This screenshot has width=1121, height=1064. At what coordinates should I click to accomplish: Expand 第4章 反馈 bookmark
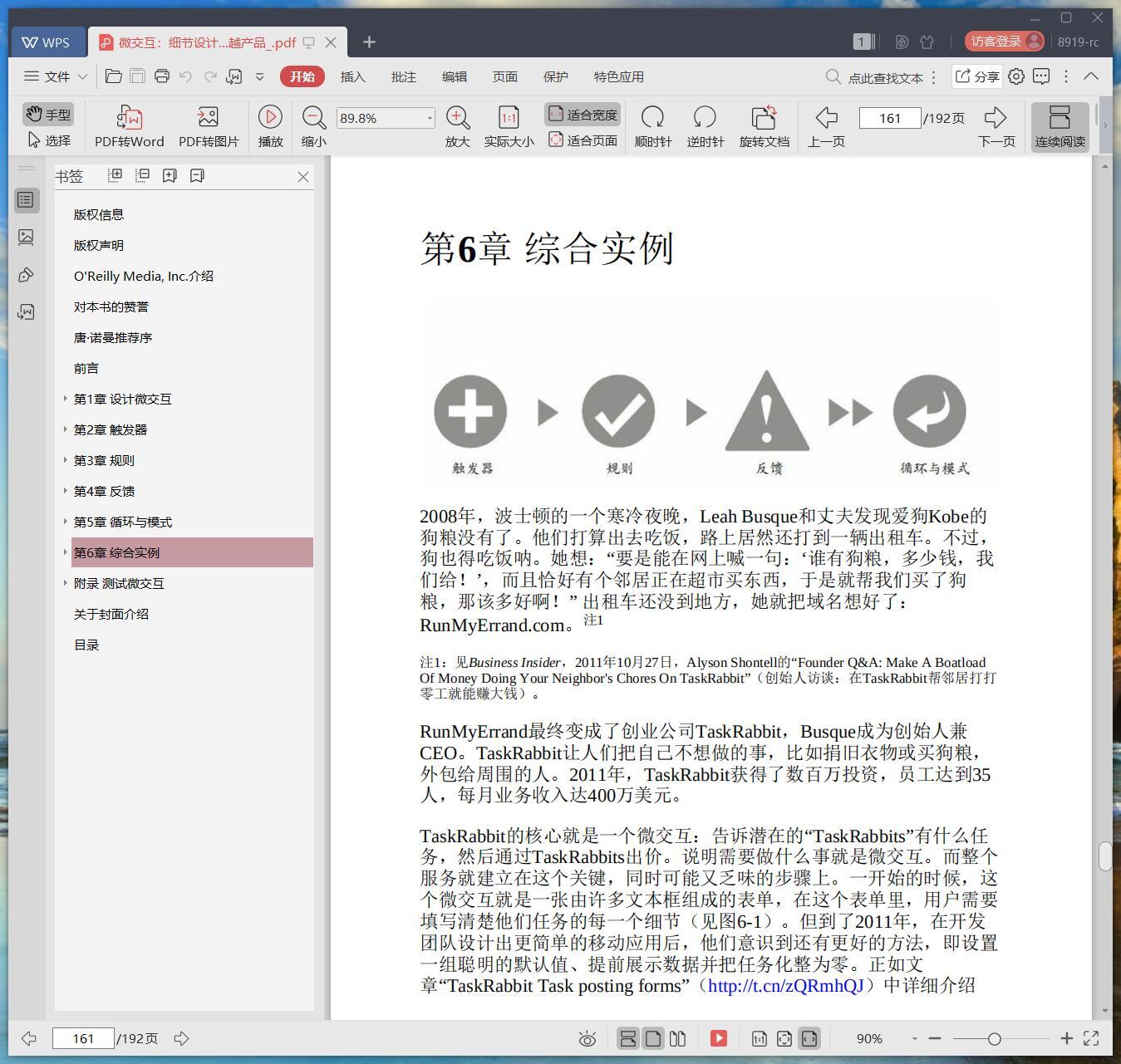(65, 491)
